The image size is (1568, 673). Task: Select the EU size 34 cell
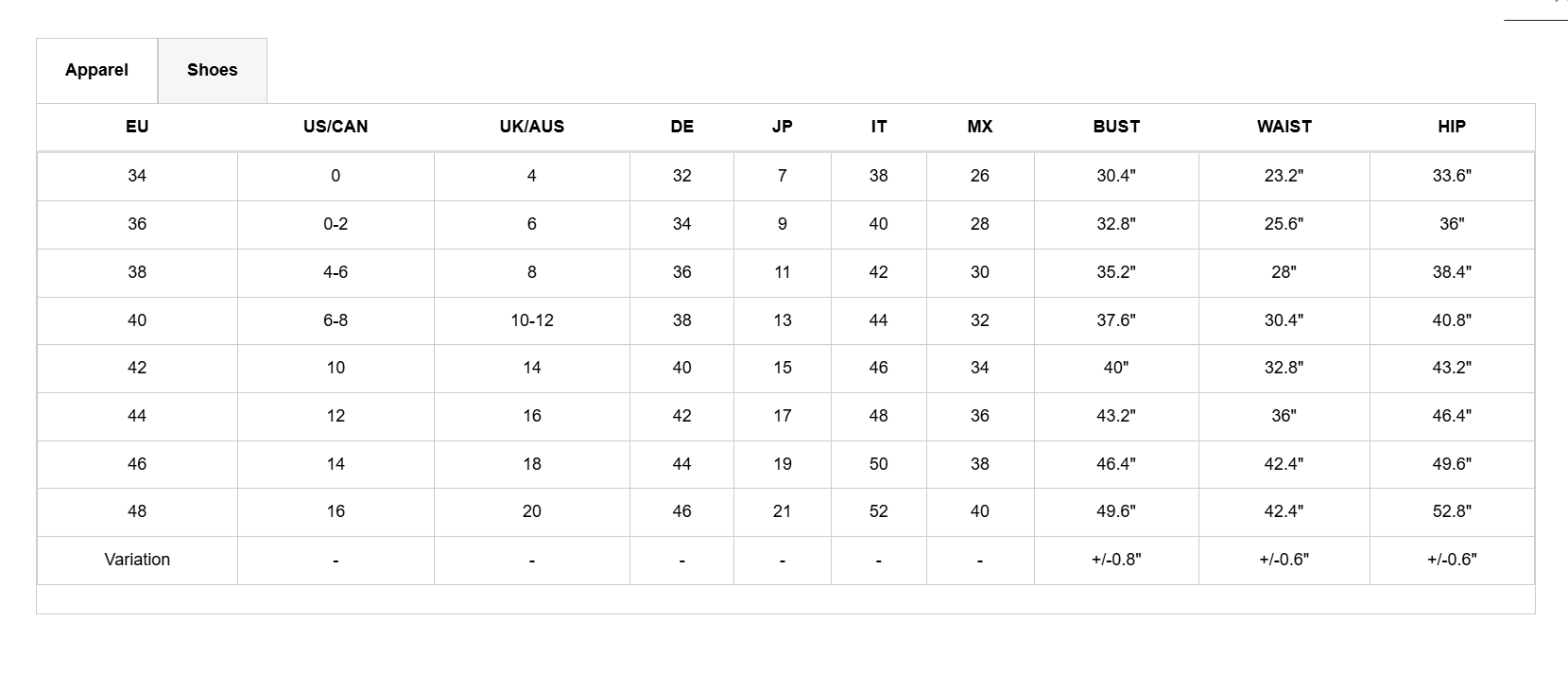point(137,176)
